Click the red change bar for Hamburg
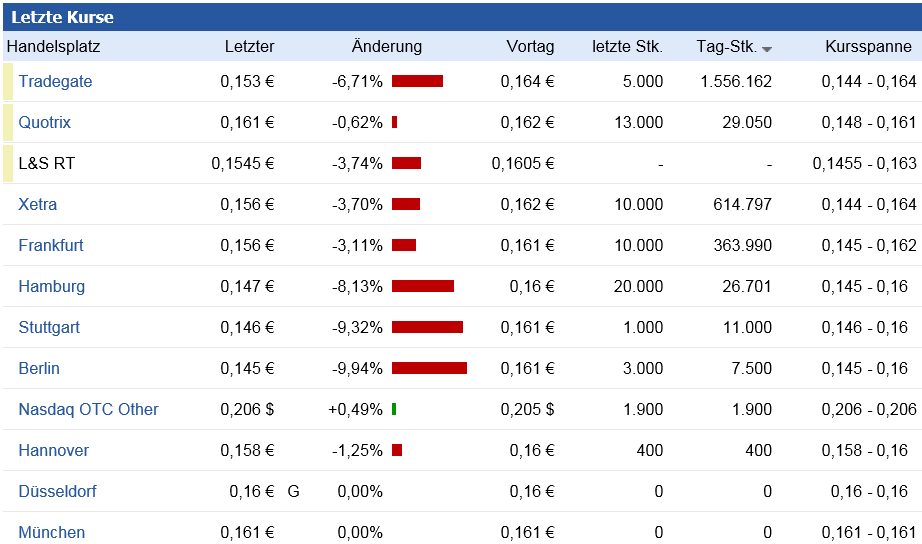Screen dimensions: 922x544 (422, 286)
